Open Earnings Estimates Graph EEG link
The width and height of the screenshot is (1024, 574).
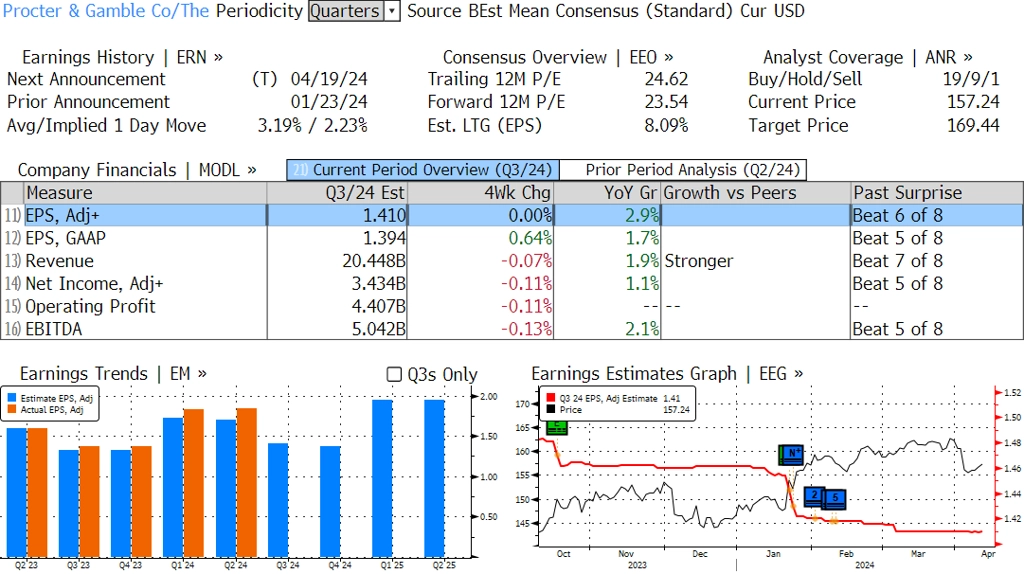pos(667,374)
